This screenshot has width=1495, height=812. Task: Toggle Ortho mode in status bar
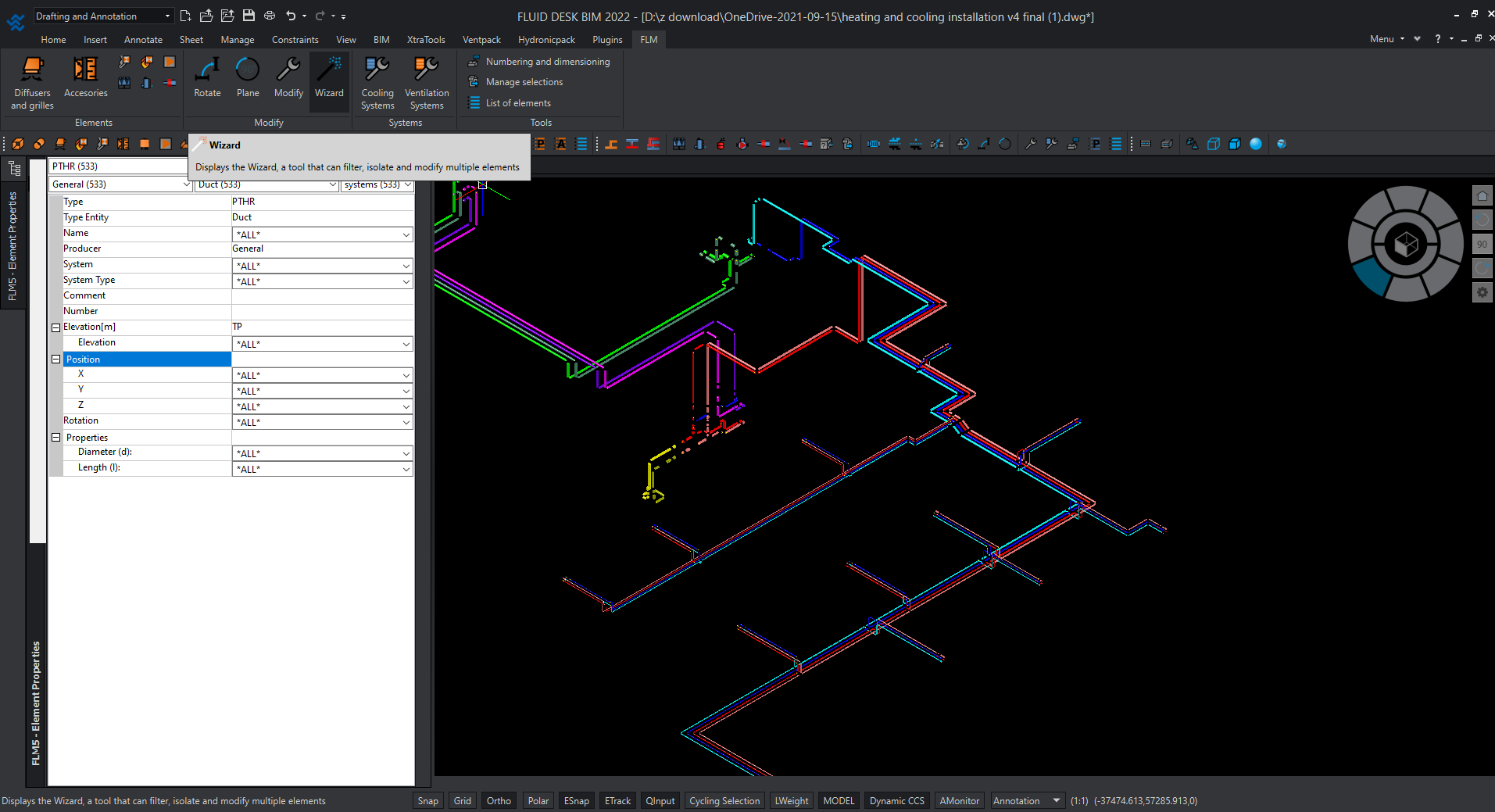499,800
